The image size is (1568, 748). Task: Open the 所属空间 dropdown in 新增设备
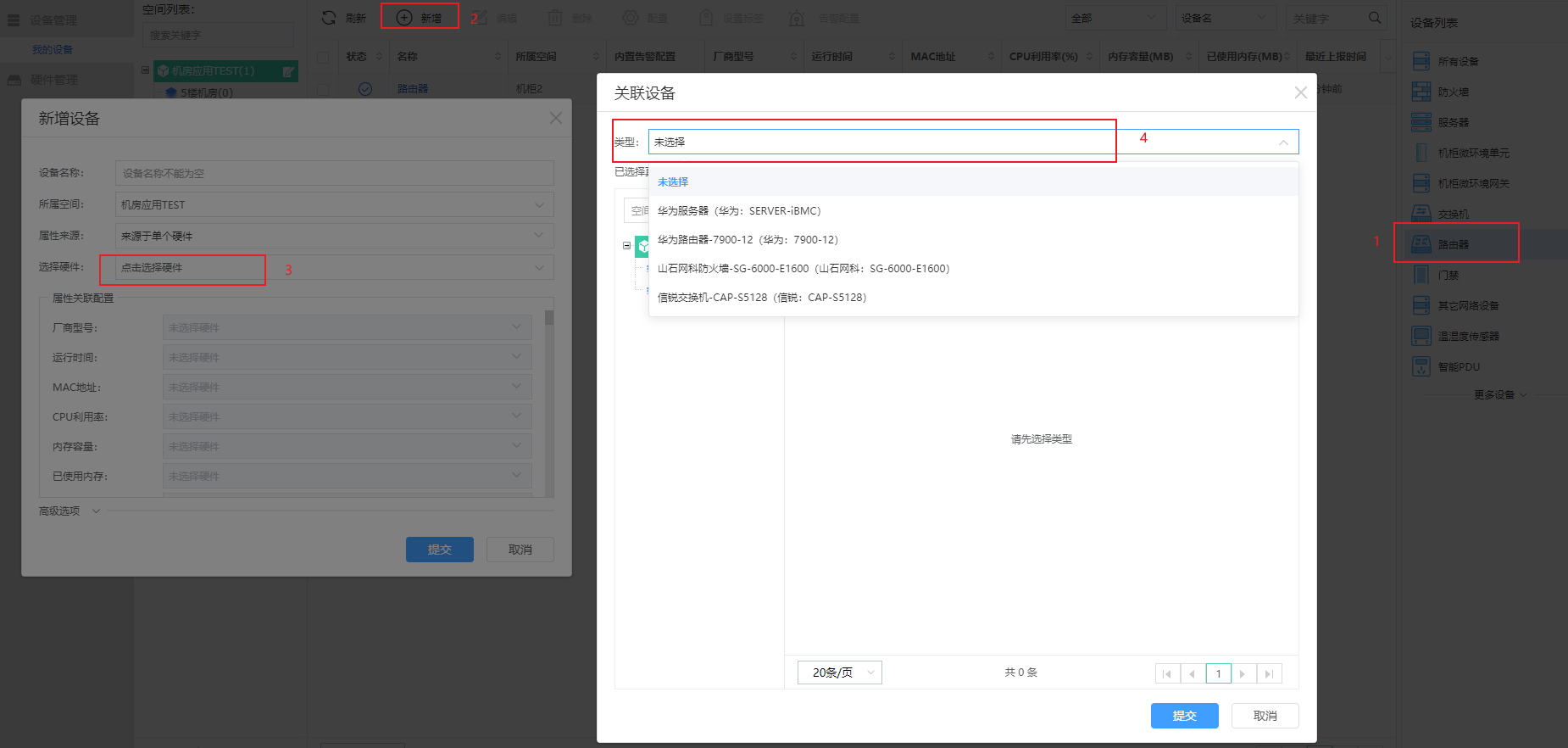[x=334, y=204]
